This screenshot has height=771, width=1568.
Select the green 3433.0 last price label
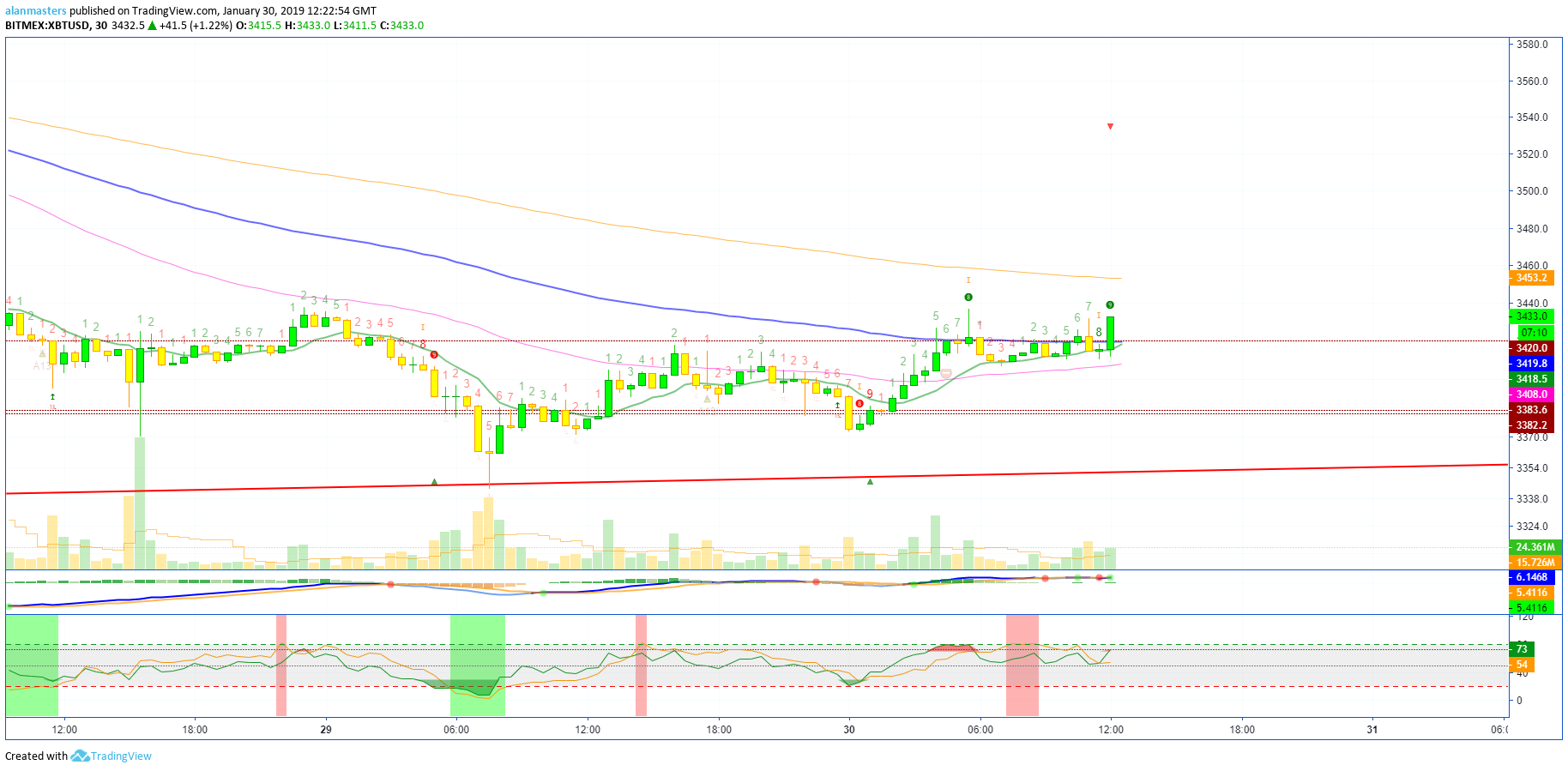click(x=1531, y=316)
